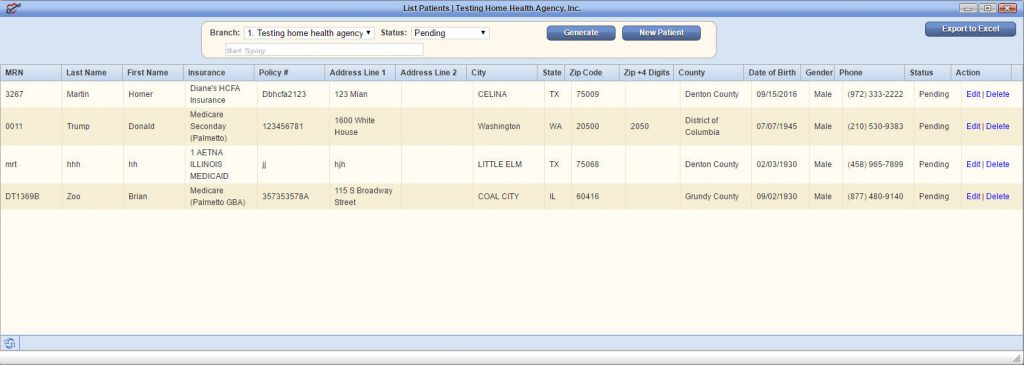Delete patient Homer Martin
1024x365 pixels.
pyautogui.click(x=997, y=94)
